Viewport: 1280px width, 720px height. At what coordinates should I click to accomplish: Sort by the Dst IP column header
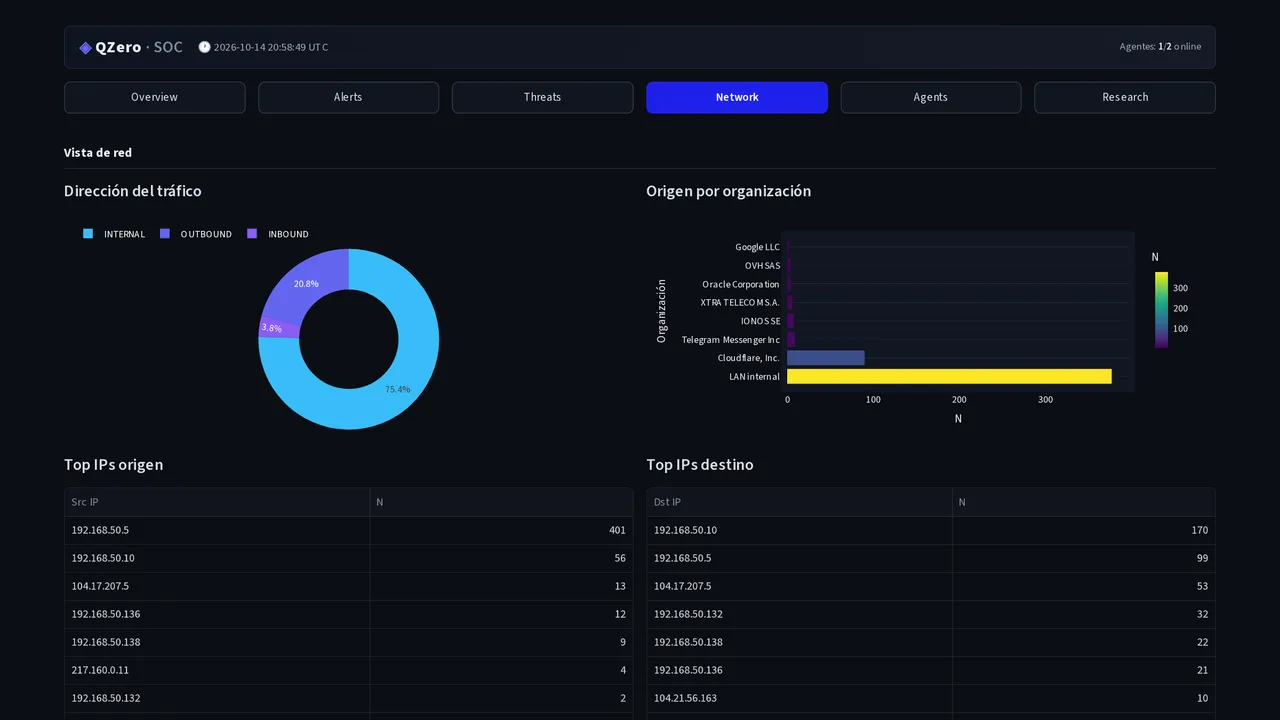point(800,502)
